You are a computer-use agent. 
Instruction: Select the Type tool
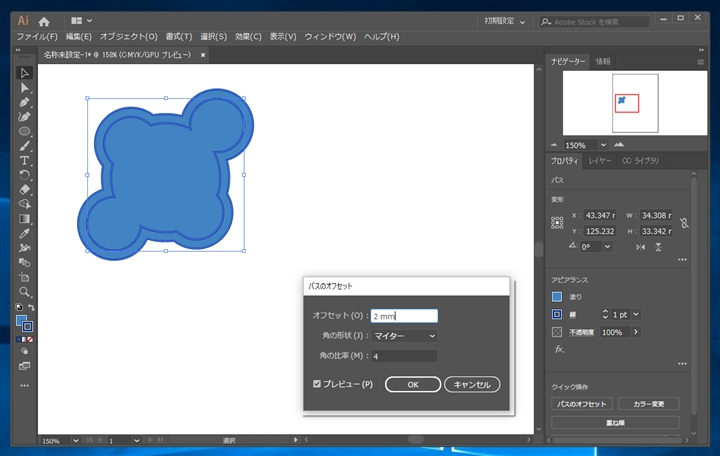pyautogui.click(x=24, y=161)
